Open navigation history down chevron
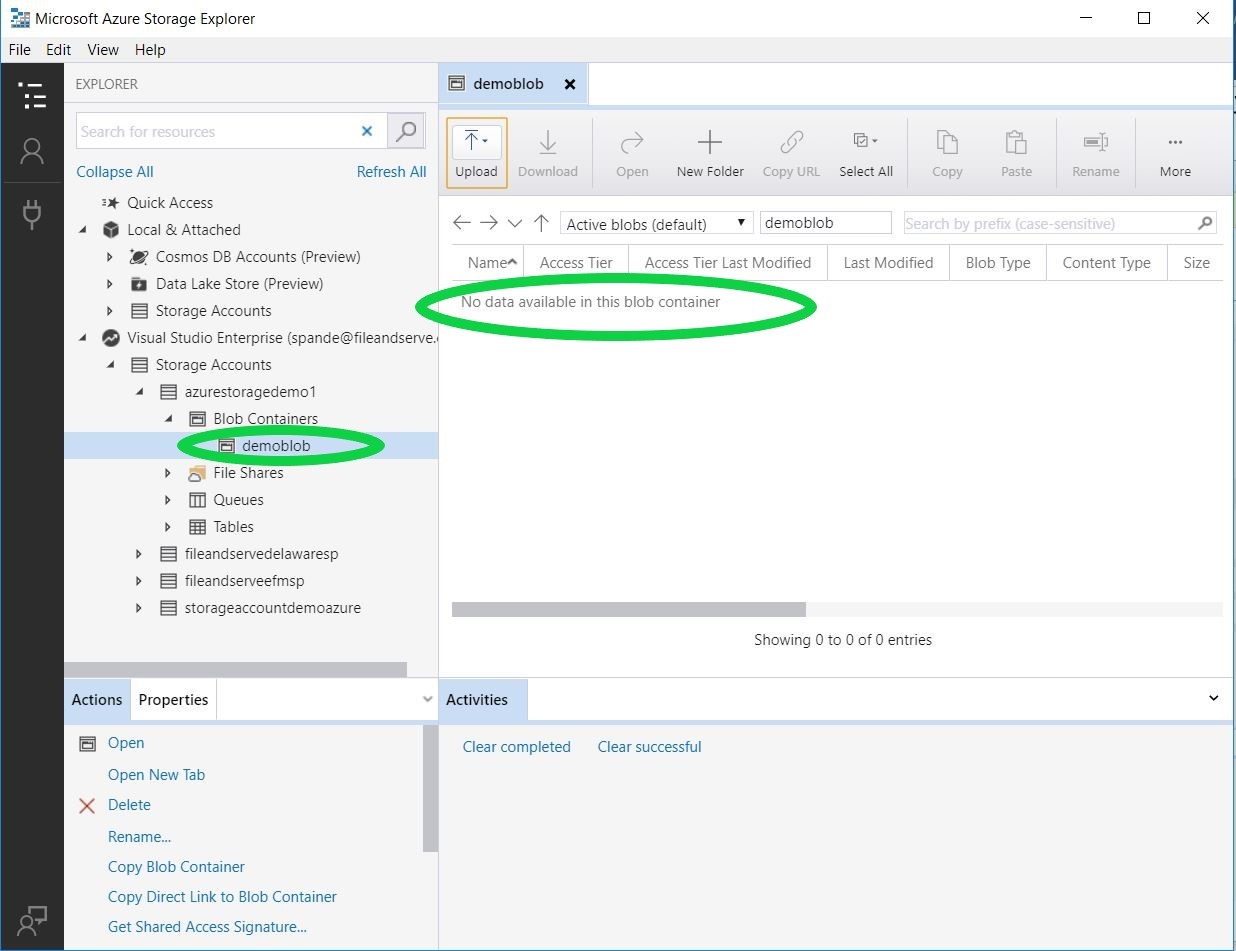1236x951 pixels. pos(515,223)
